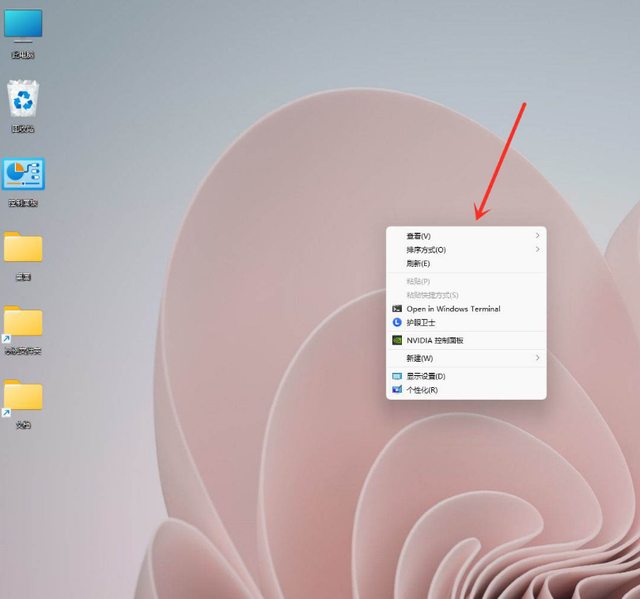The height and width of the screenshot is (599, 640).
Task: Expand the 新建(W) submenu chevron
Action: coord(537,358)
